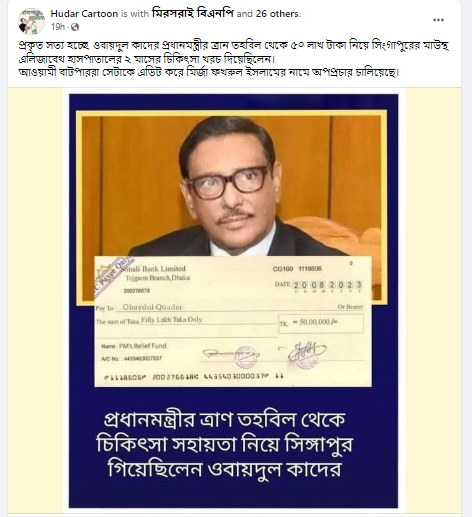Open the Hudar Cartoon profile picture
472x517 pixels.
tap(31, 21)
